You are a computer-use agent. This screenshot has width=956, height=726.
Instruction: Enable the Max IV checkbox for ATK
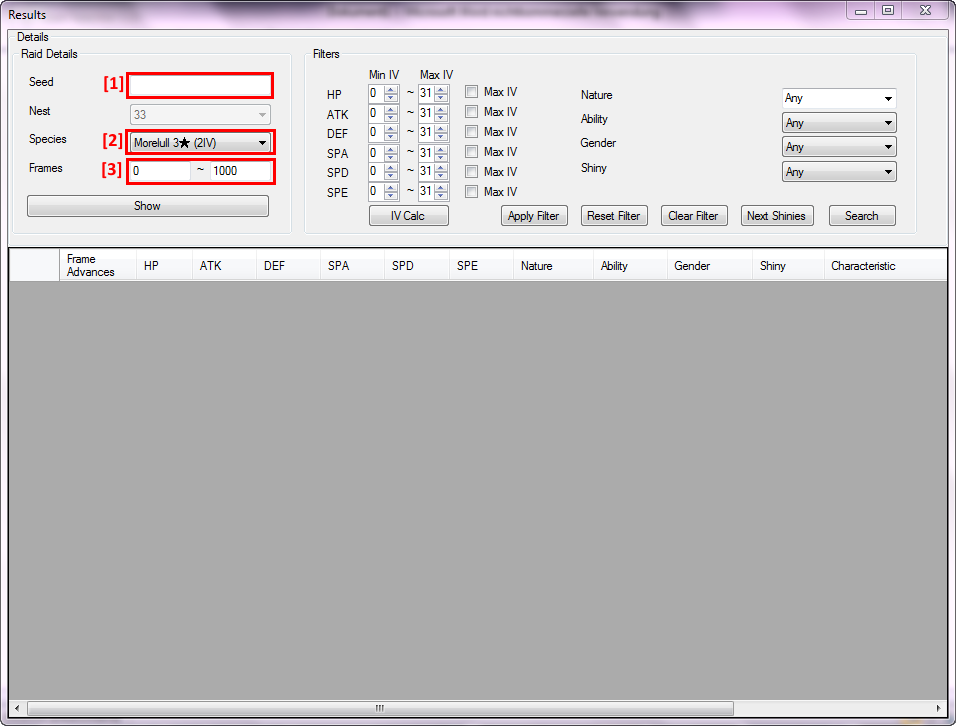[x=471, y=111]
